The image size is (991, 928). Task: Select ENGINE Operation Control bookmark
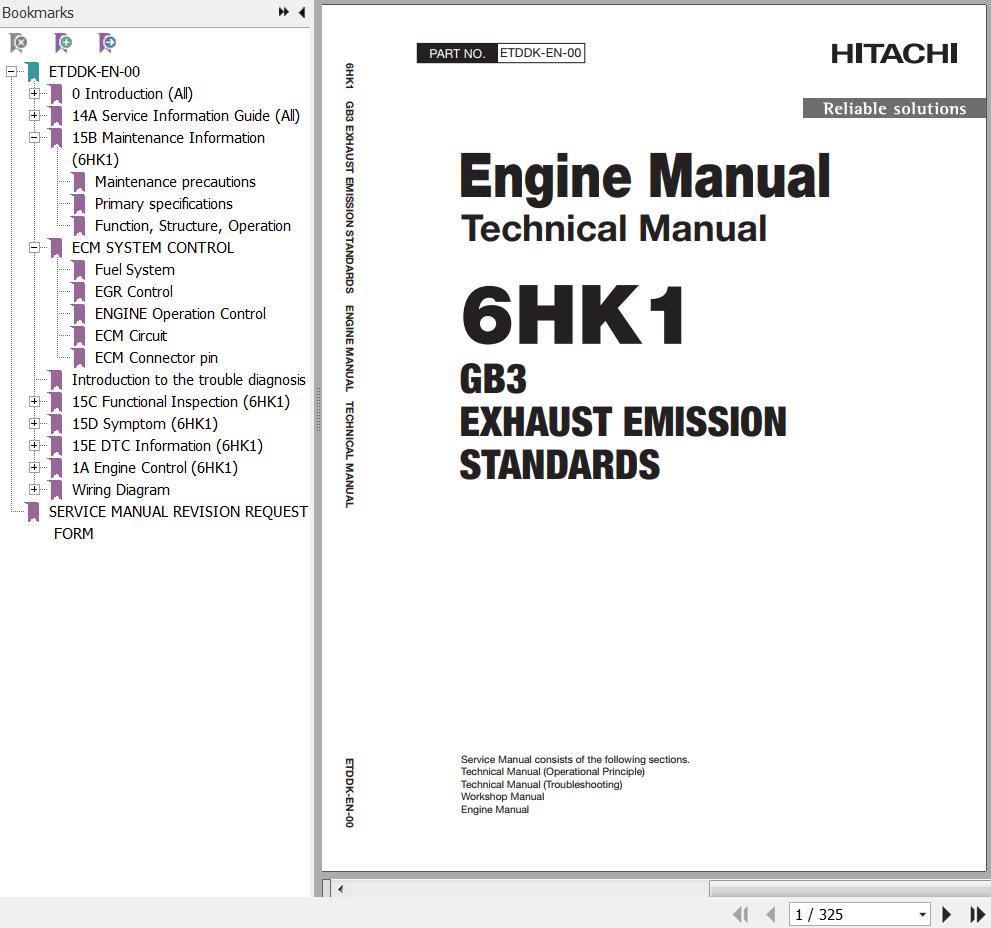pyautogui.click(x=180, y=314)
